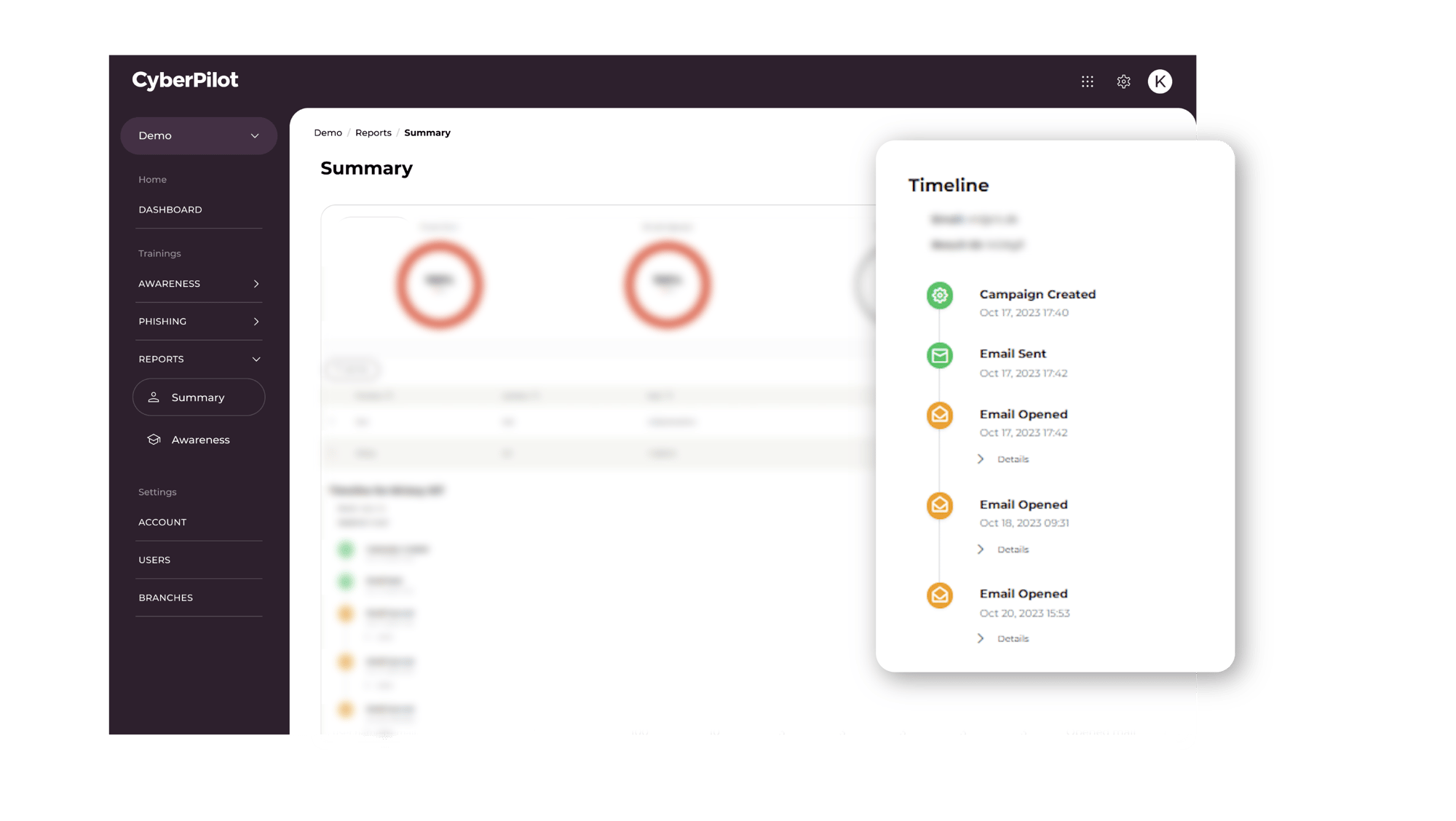Click the Campaign Created timeline icon

(x=939, y=294)
